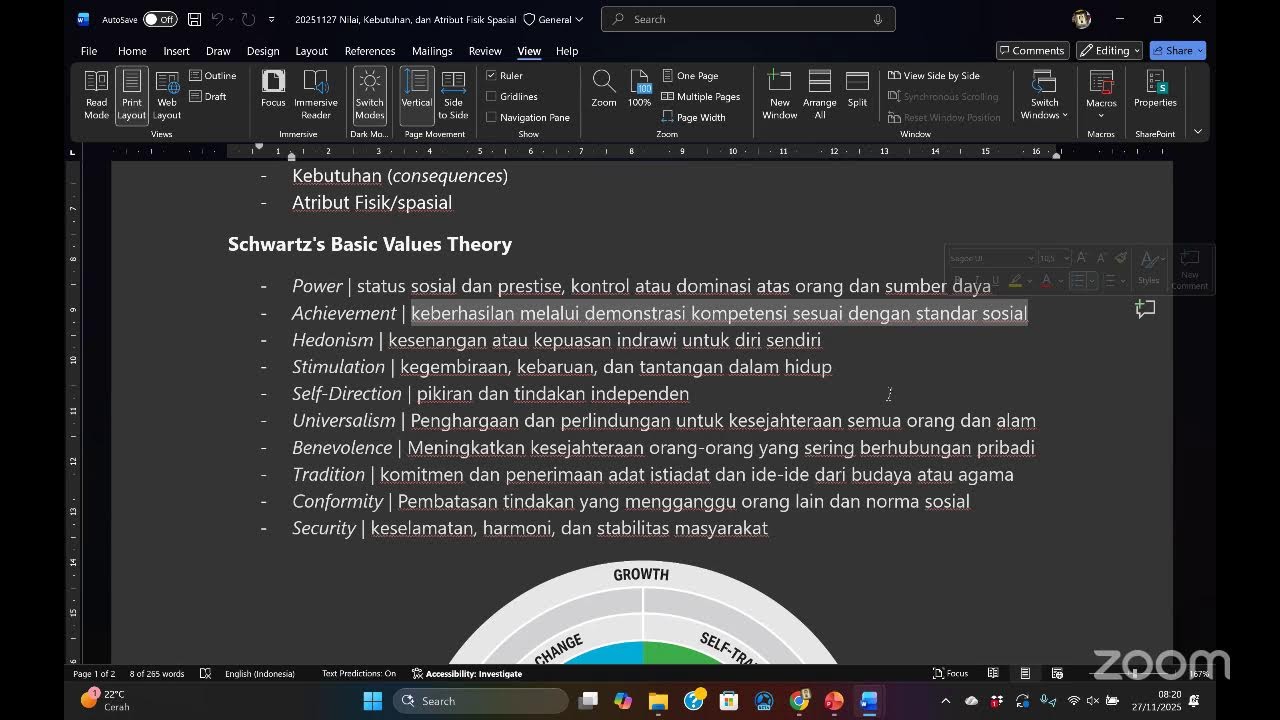Open Microsoft Store from the taskbar

pos(729,701)
